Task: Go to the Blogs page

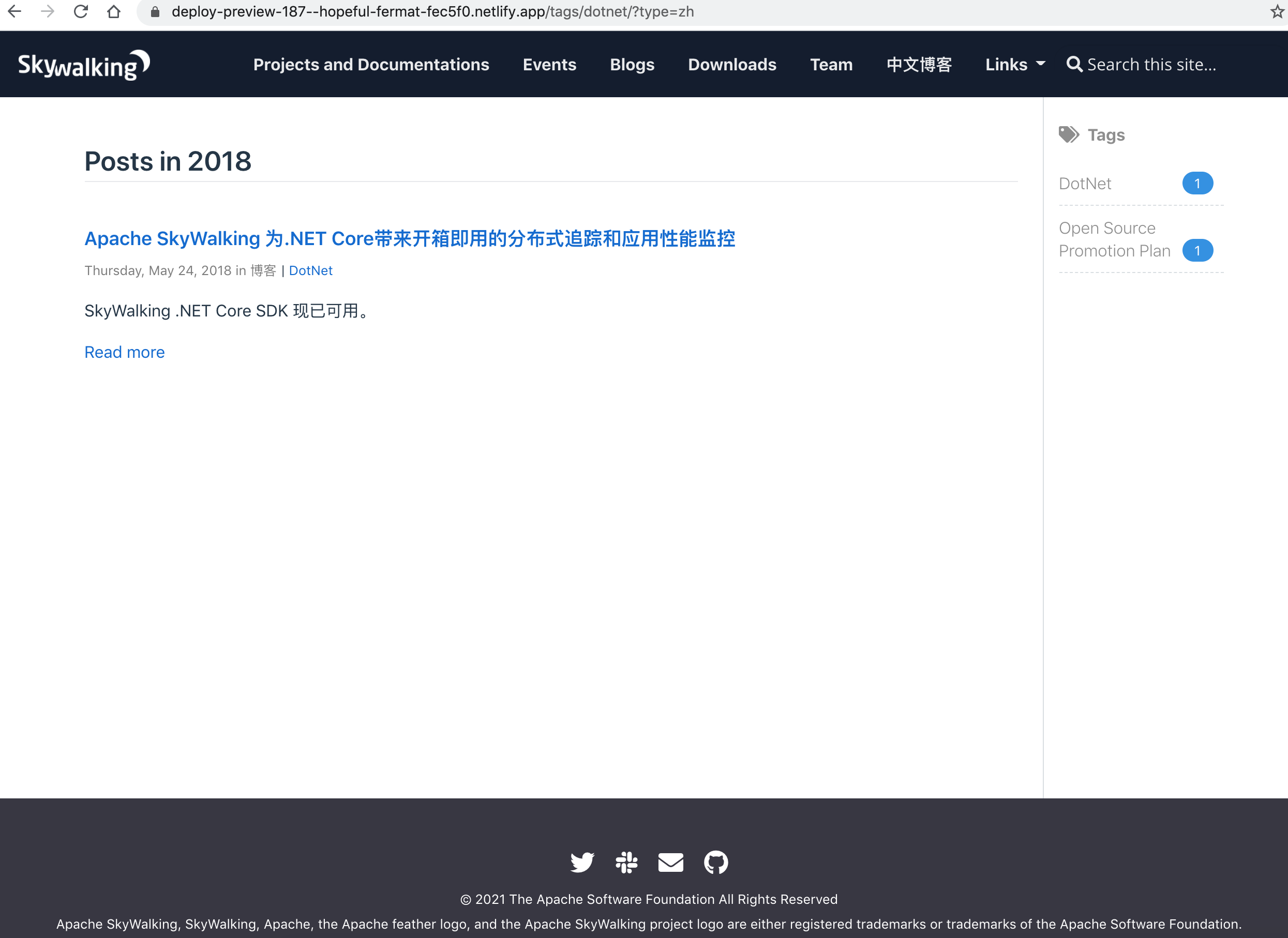Action: [632, 65]
